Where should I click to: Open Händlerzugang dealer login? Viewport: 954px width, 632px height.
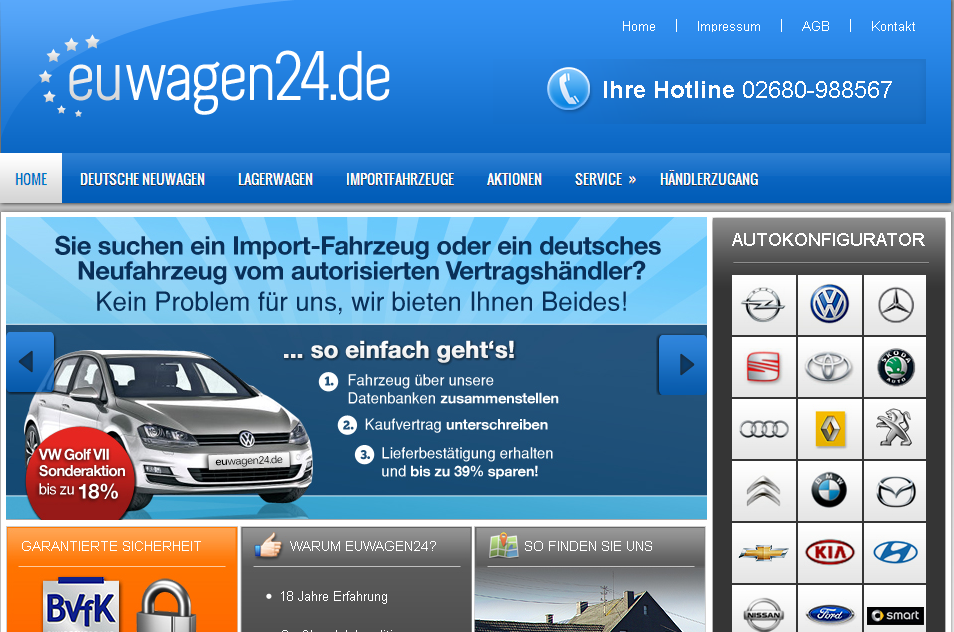709,179
